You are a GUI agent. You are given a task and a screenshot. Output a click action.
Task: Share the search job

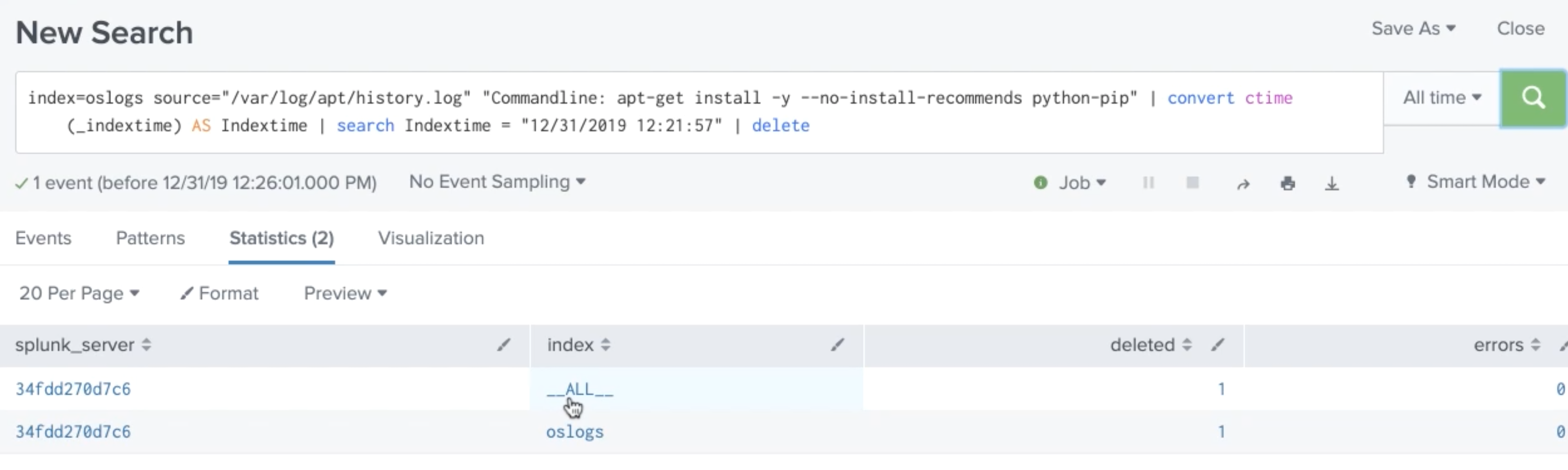click(1243, 183)
